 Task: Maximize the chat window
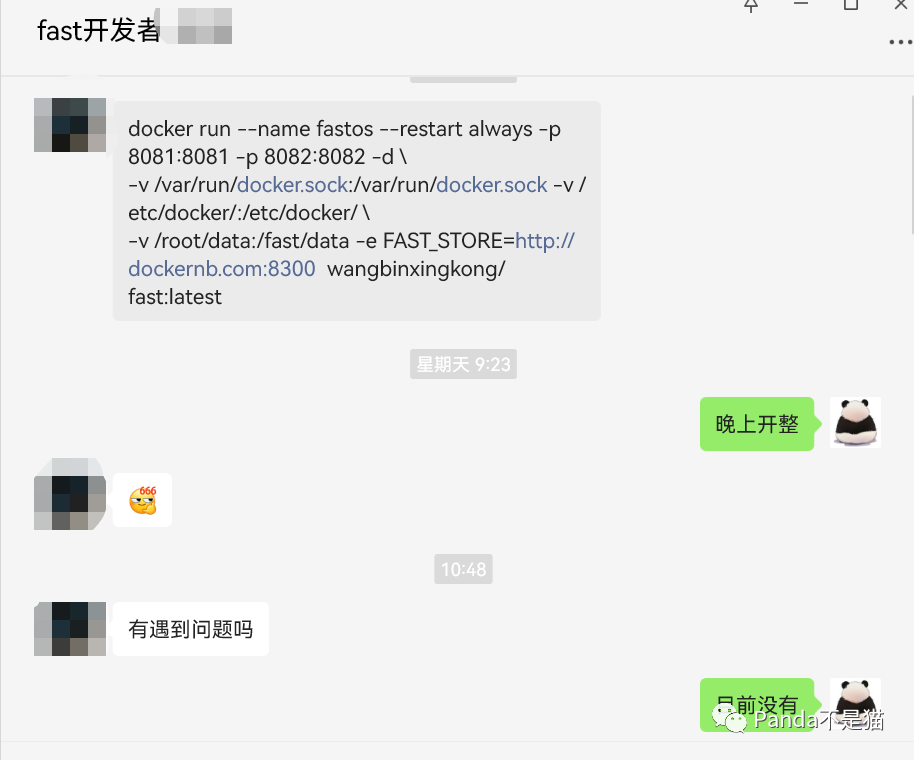851,5
